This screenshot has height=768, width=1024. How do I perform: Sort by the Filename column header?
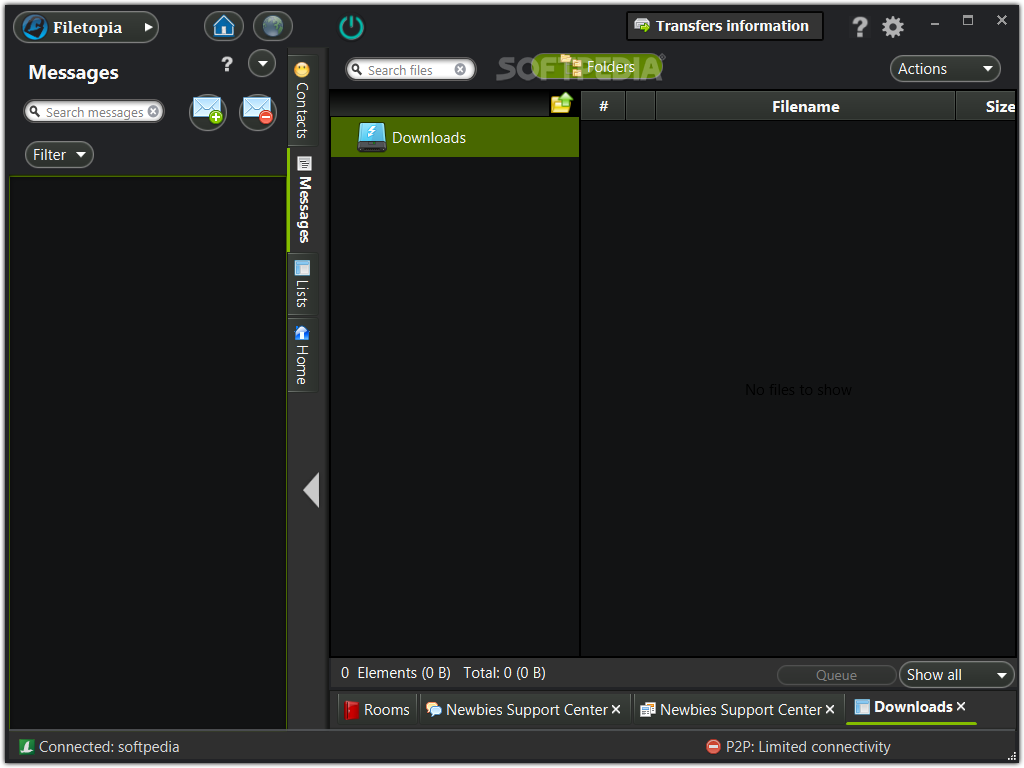(805, 106)
